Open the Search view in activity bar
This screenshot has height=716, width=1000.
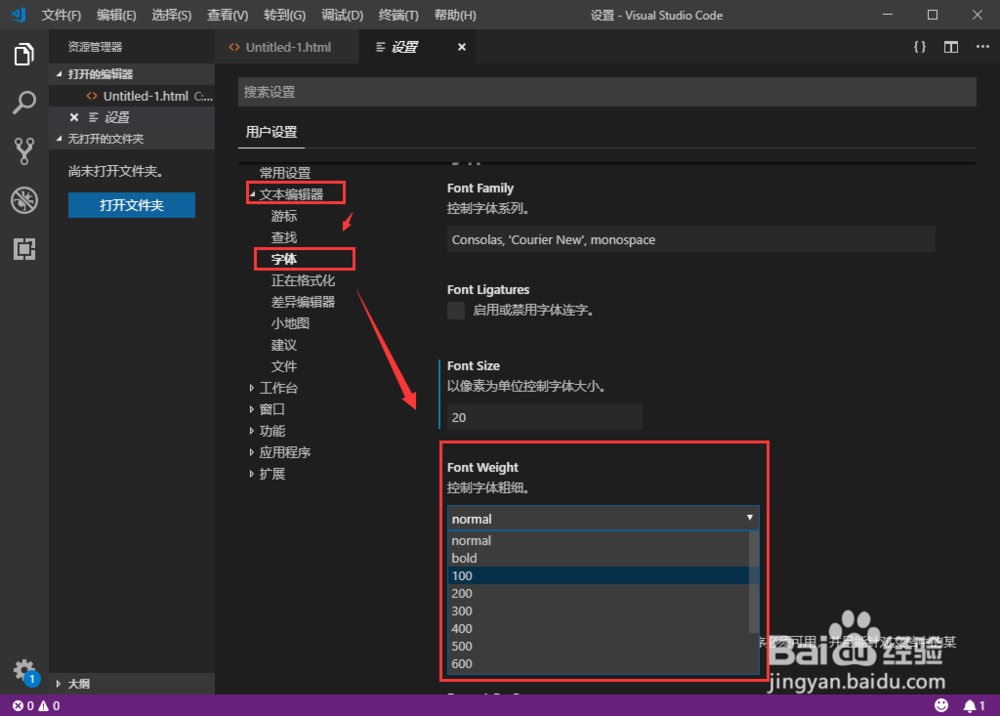pos(24,102)
